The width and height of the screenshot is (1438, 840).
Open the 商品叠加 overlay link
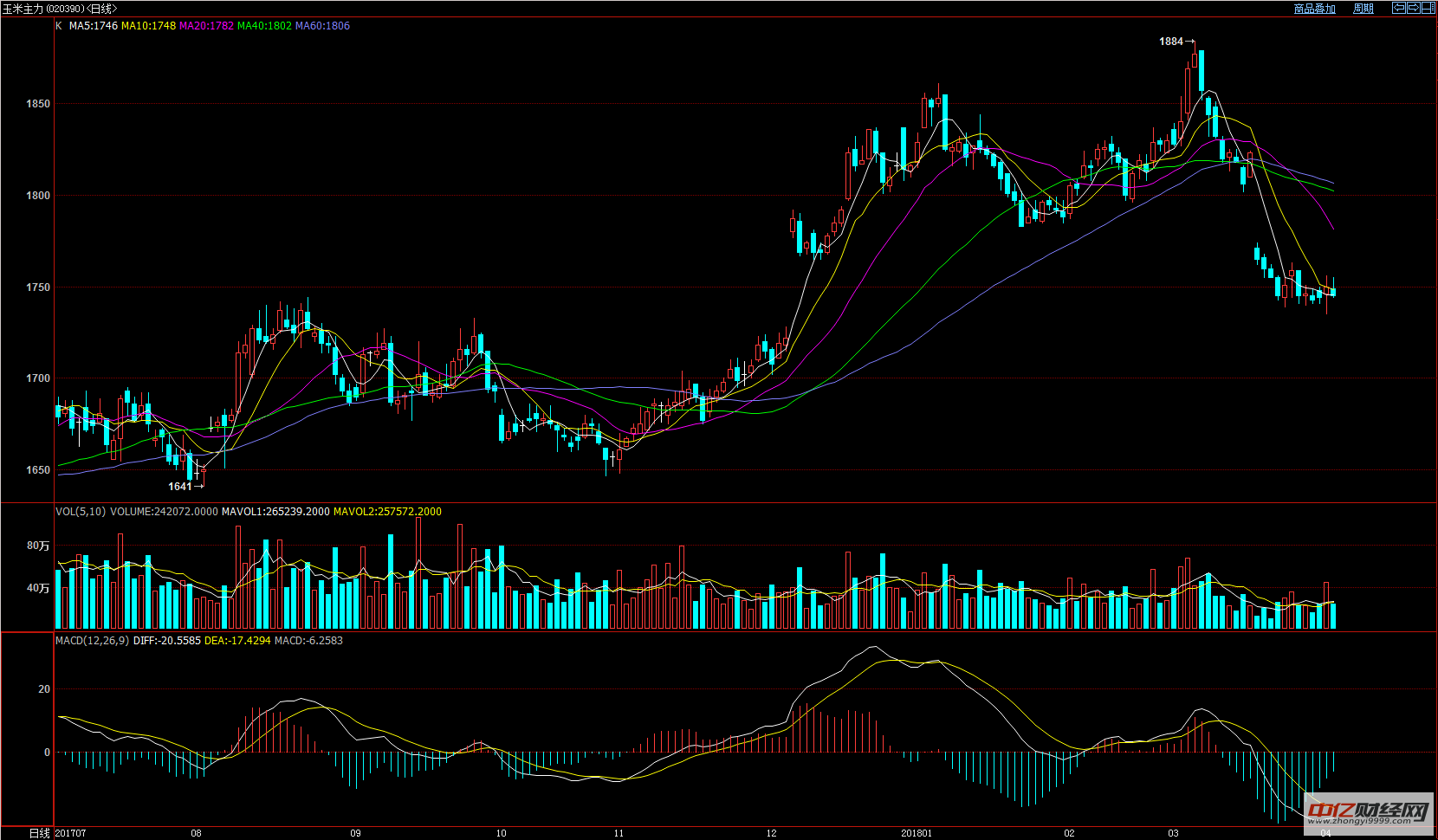click(x=1314, y=9)
